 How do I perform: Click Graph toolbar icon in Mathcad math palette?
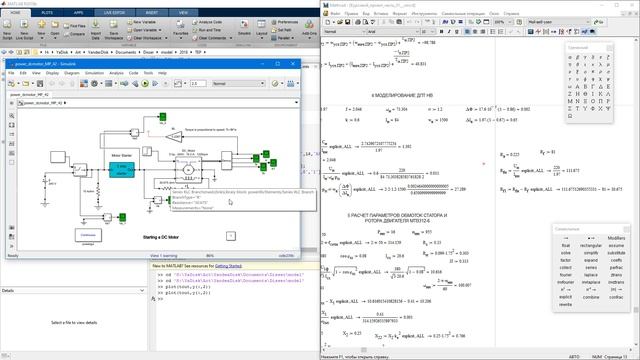(x=538, y=31)
